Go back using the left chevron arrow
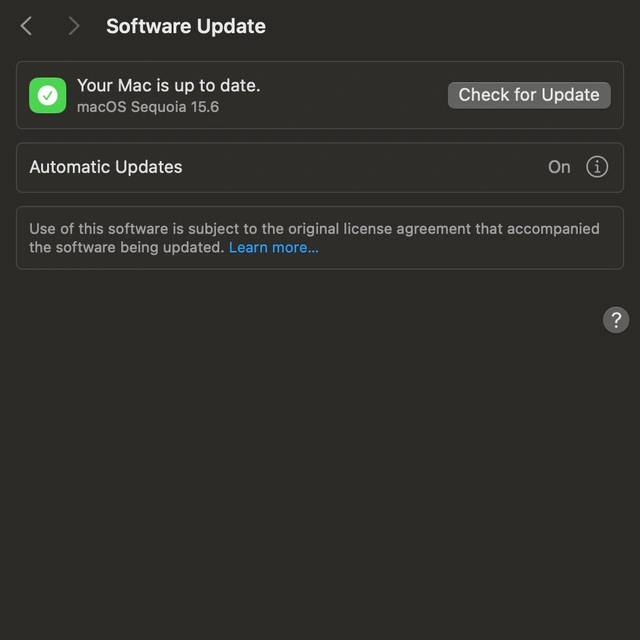This screenshot has width=640, height=640. click(26, 26)
